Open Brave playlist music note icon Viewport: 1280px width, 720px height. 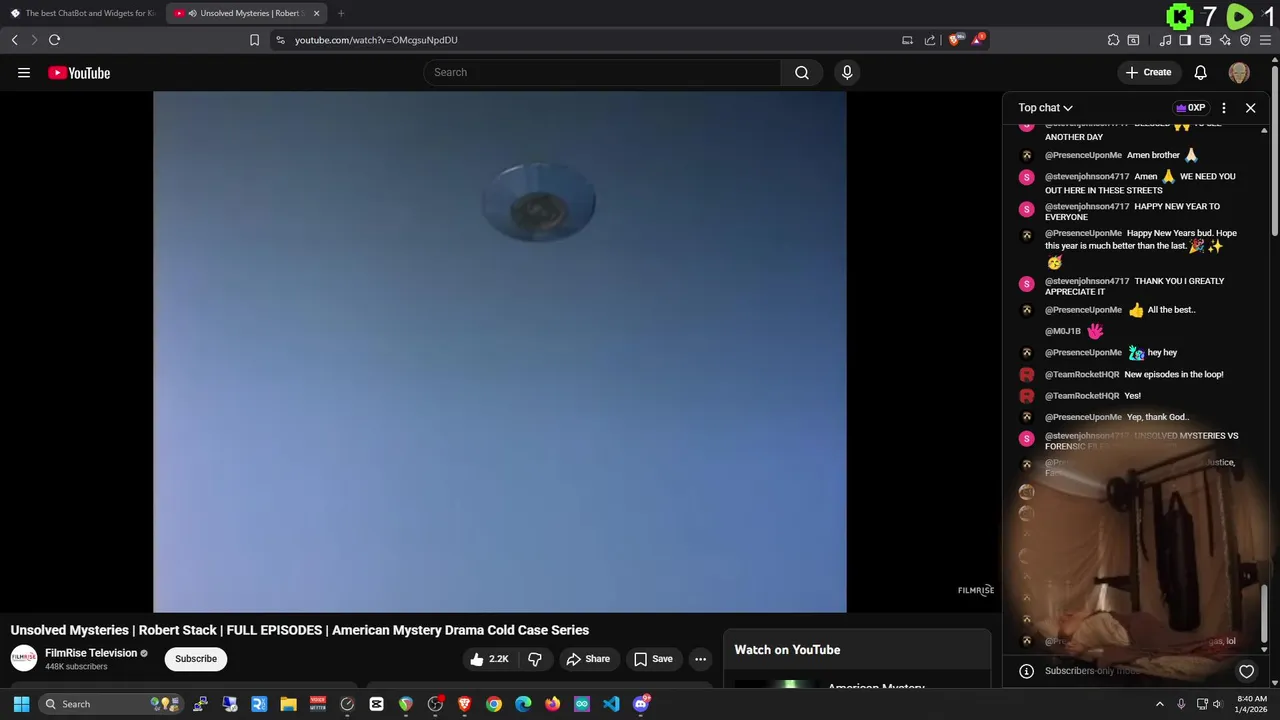coord(1166,40)
